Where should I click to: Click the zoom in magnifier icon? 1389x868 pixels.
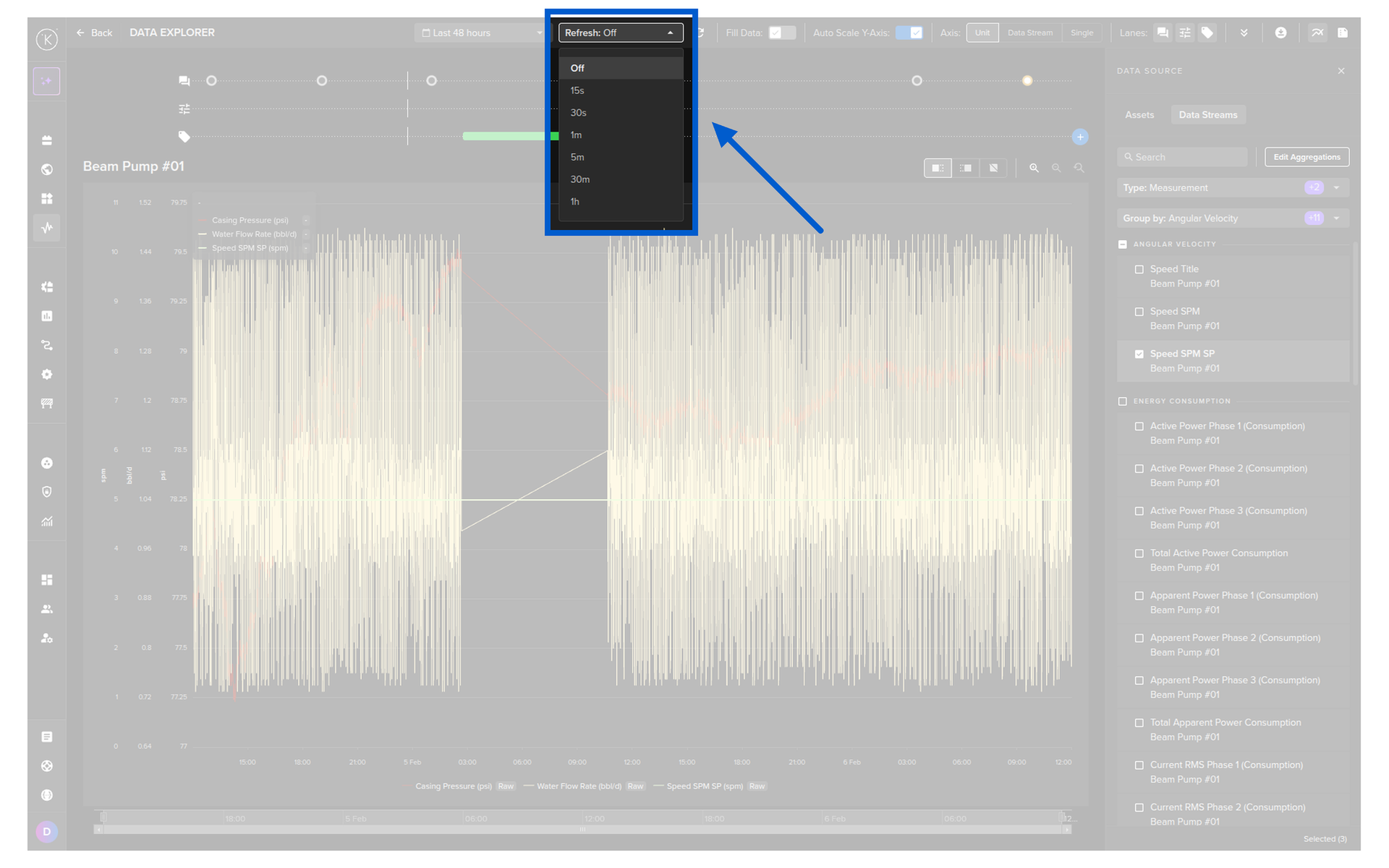[1034, 168]
